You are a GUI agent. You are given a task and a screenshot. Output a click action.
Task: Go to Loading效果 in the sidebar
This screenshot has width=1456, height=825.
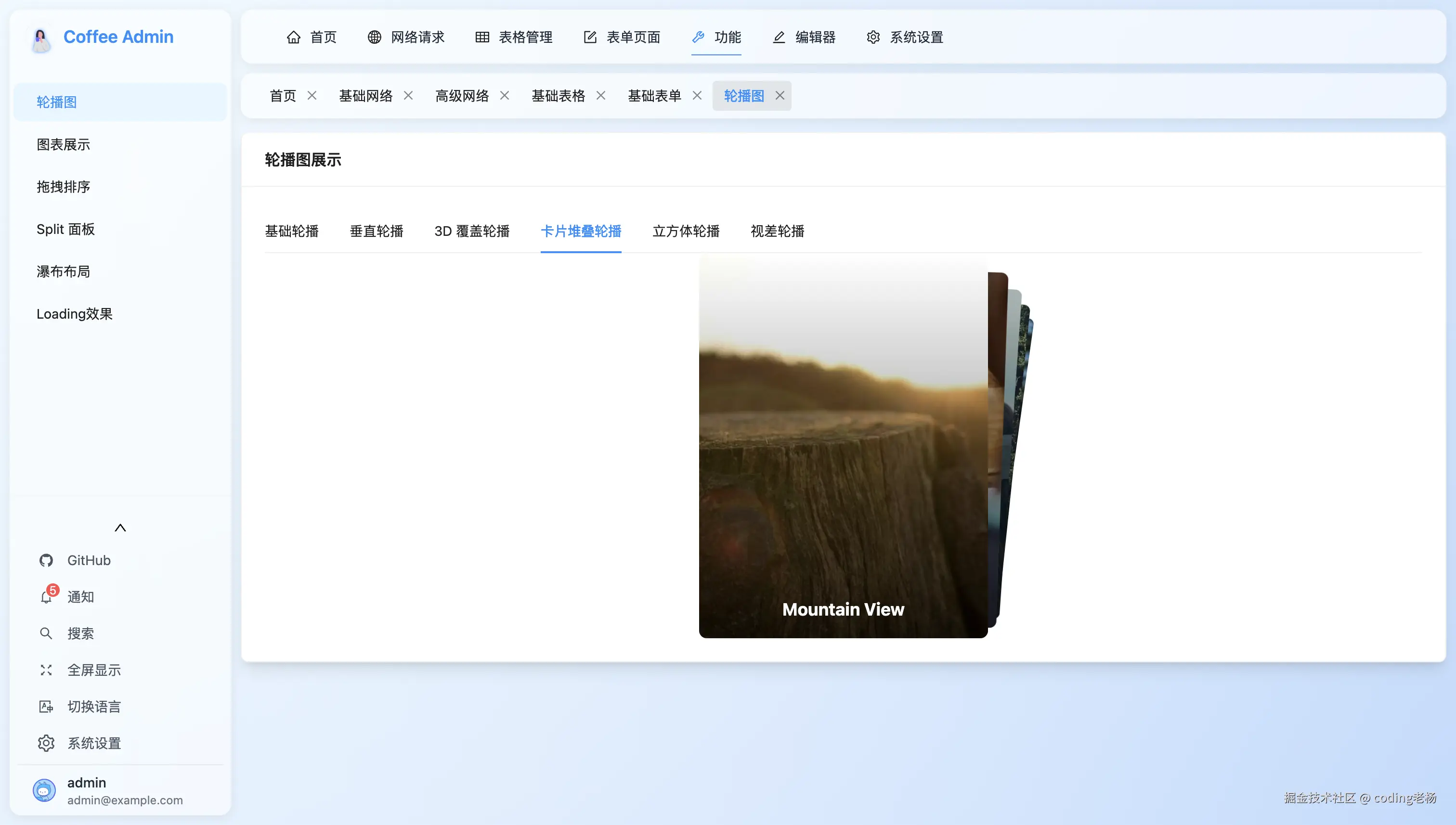pos(74,313)
